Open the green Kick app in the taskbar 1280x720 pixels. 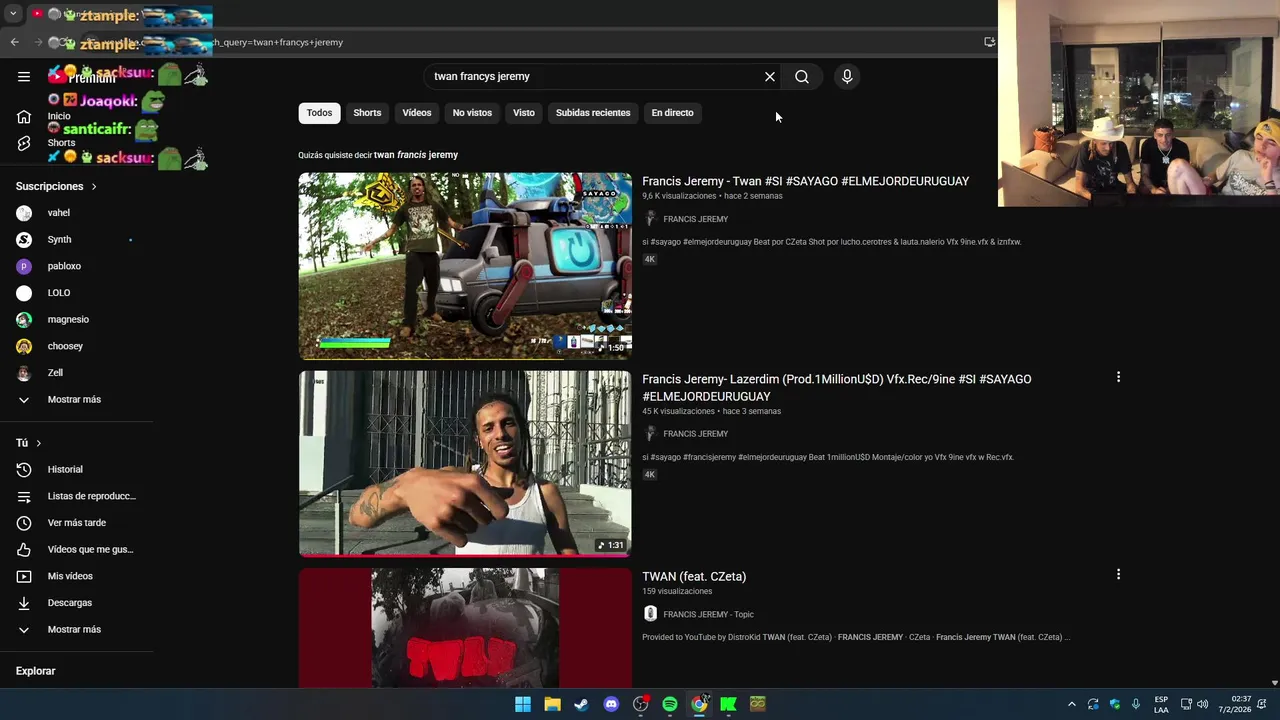[728, 704]
